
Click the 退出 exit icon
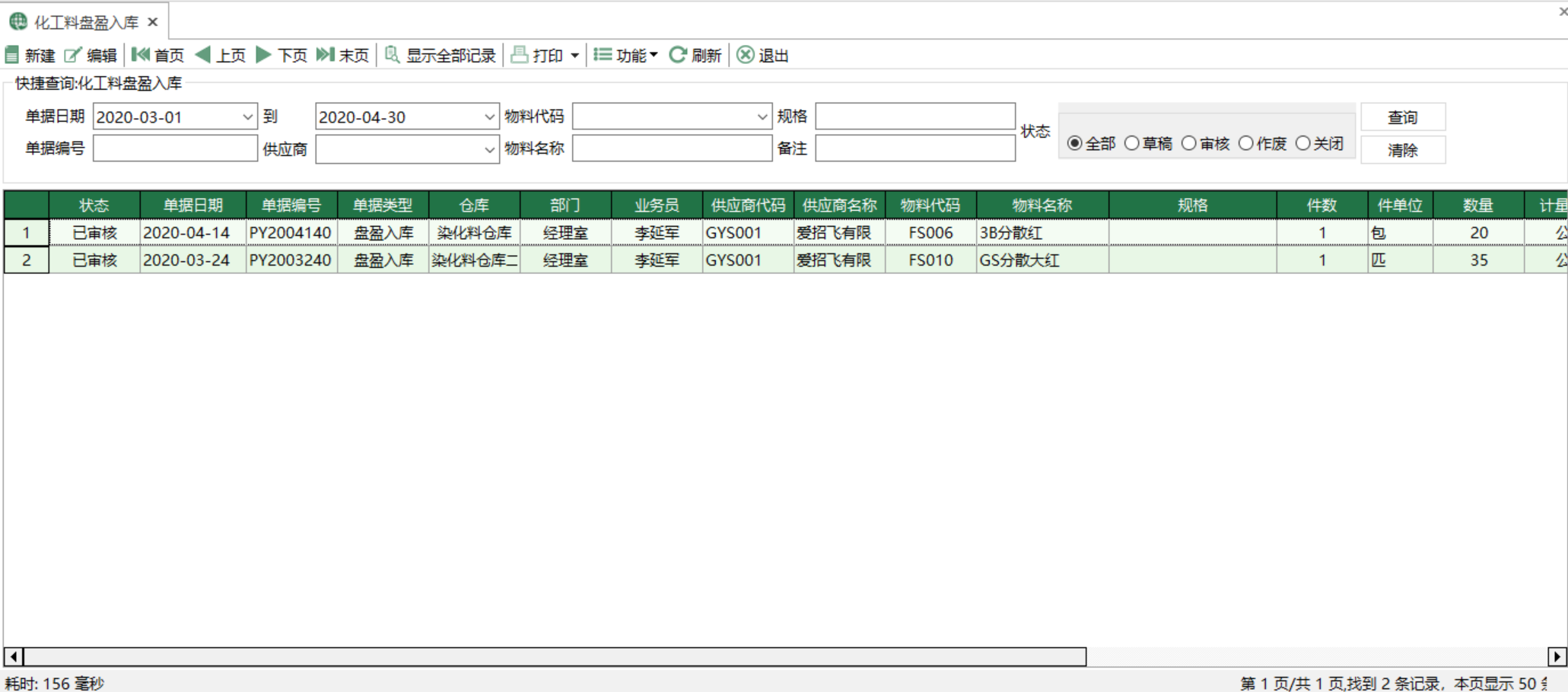[746, 55]
